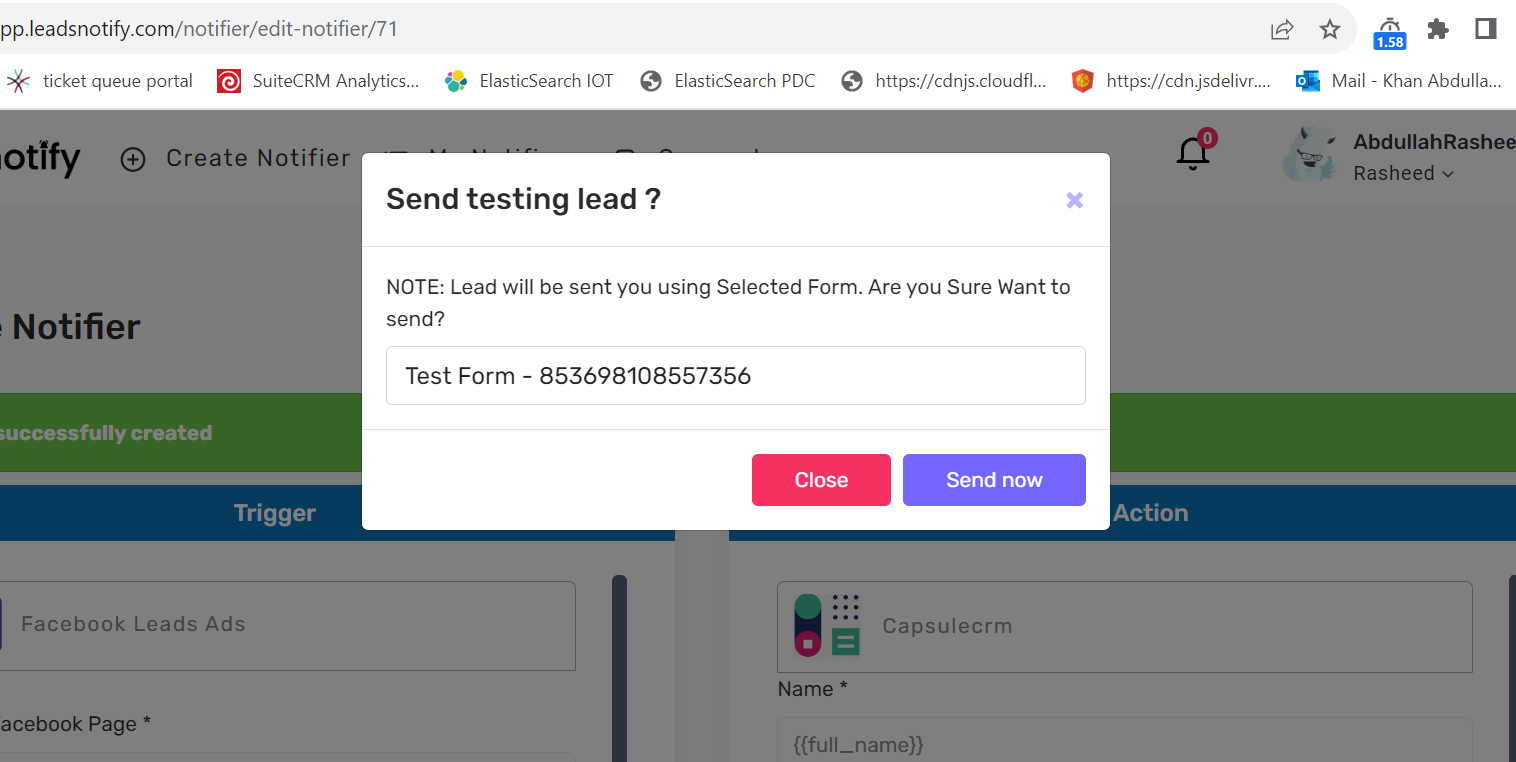Click the user avatar image
The image size is (1516, 762).
(1310, 154)
